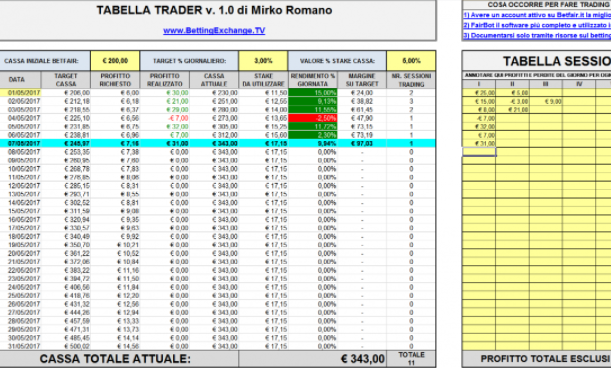Select the € 97,03 margine su target cell
The image size is (611, 368).
[362, 143]
